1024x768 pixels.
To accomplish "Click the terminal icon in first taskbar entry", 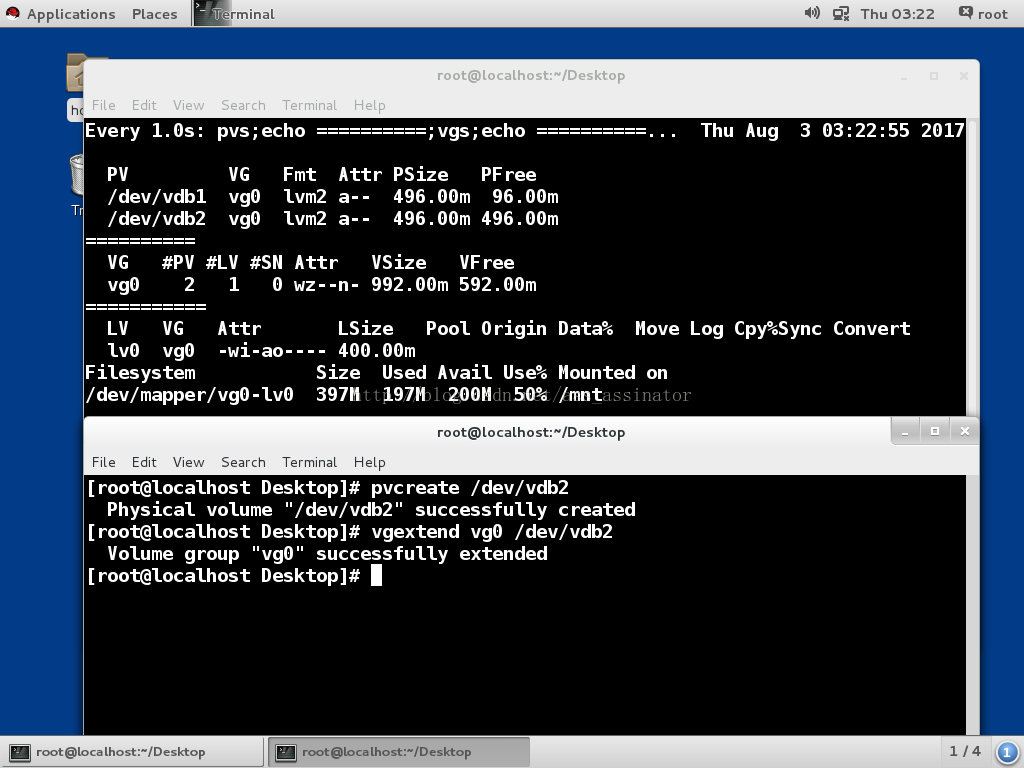I will pos(19,752).
